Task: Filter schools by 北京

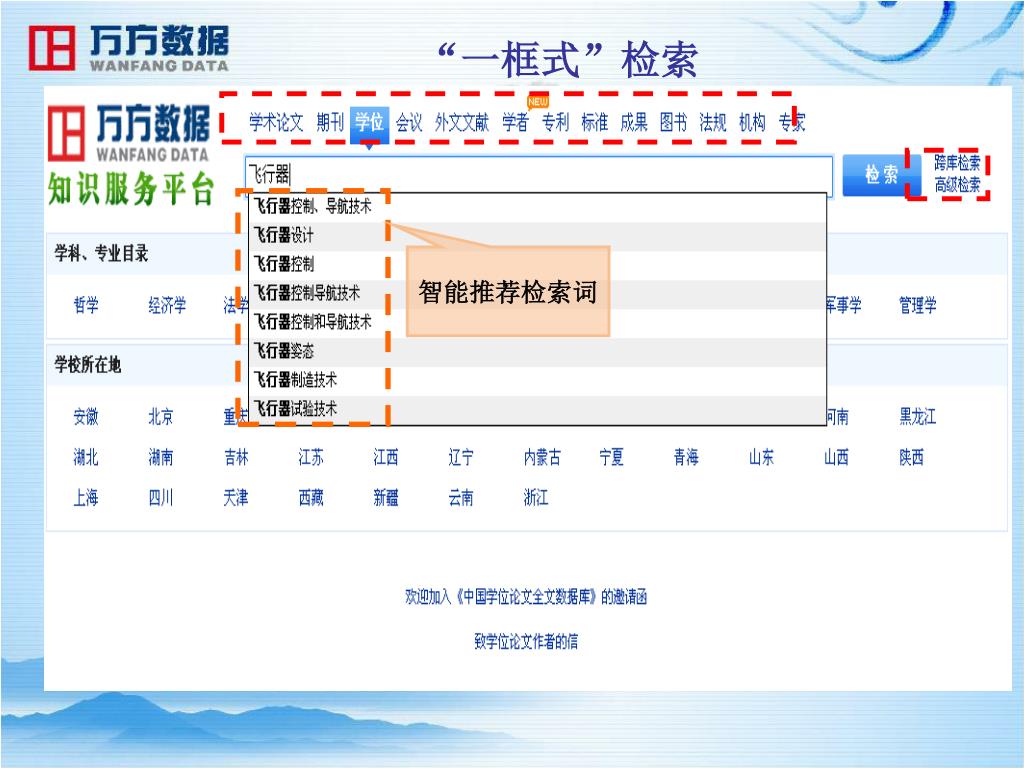Action: point(161,417)
